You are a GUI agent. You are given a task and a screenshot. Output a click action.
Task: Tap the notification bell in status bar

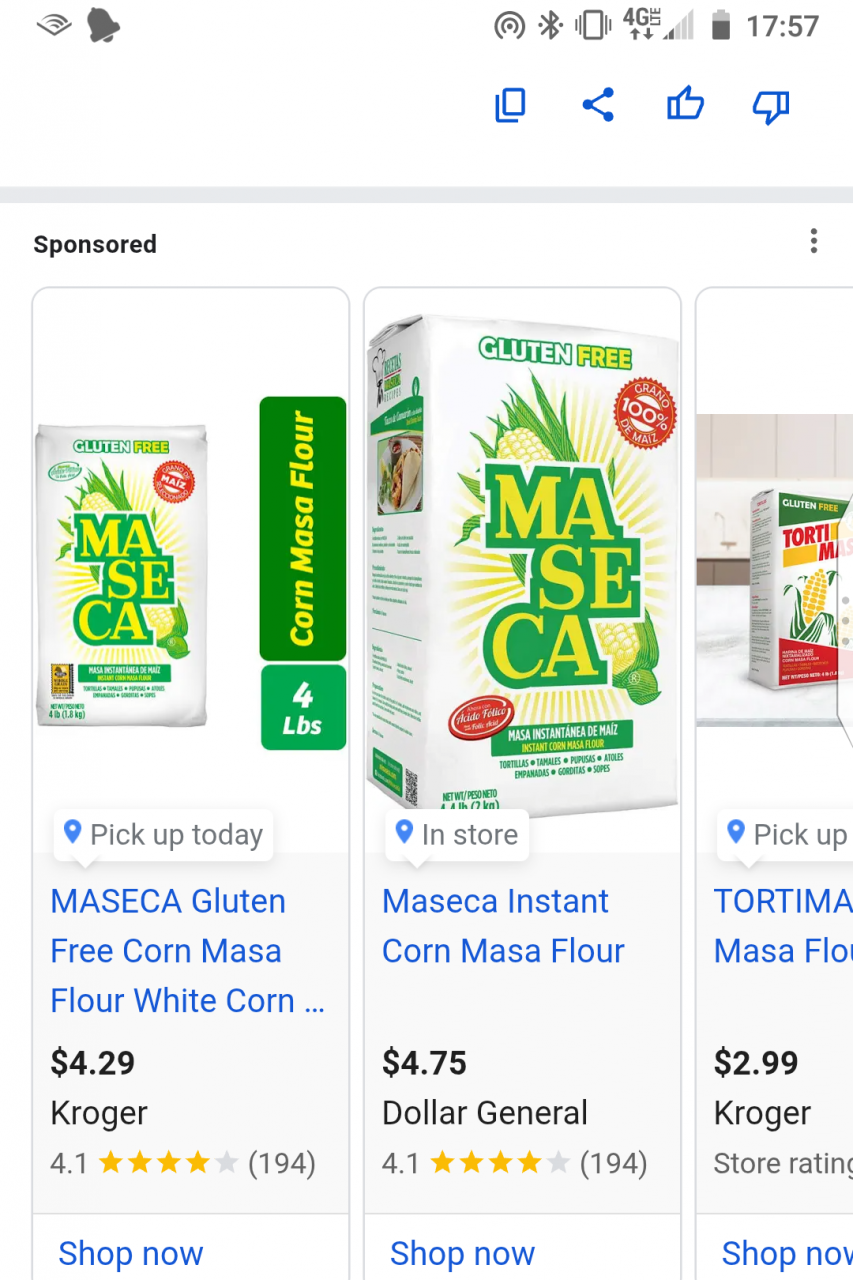103,27
